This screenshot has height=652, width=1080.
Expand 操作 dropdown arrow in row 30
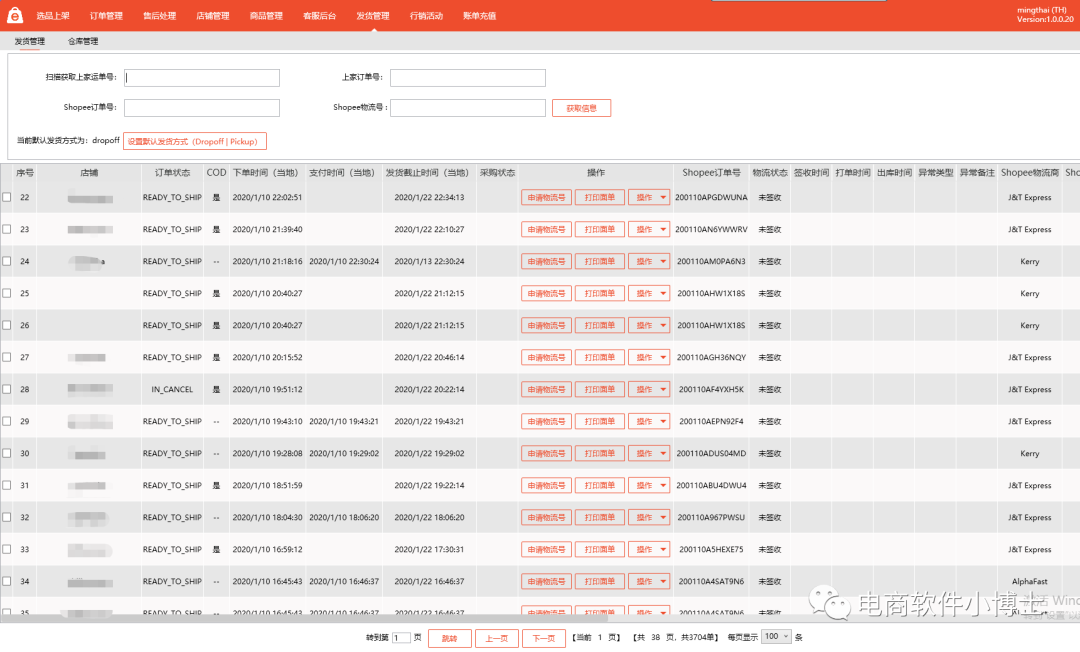663,454
